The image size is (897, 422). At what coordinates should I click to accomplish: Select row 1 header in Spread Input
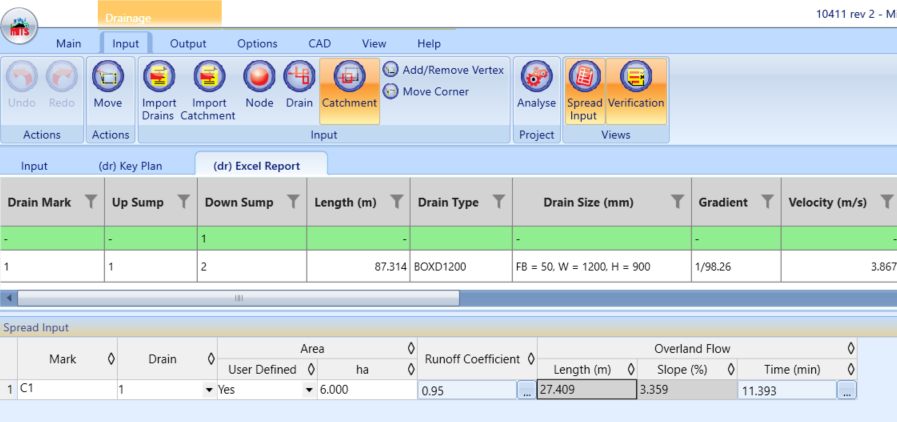[9, 390]
